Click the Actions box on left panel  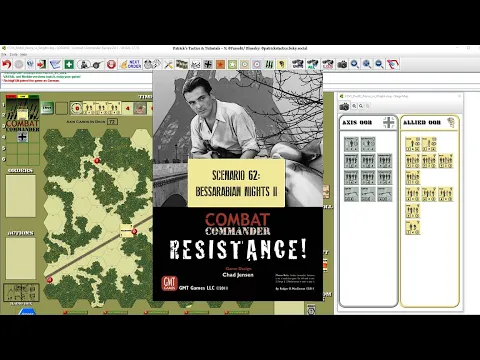click(x=21, y=258)
